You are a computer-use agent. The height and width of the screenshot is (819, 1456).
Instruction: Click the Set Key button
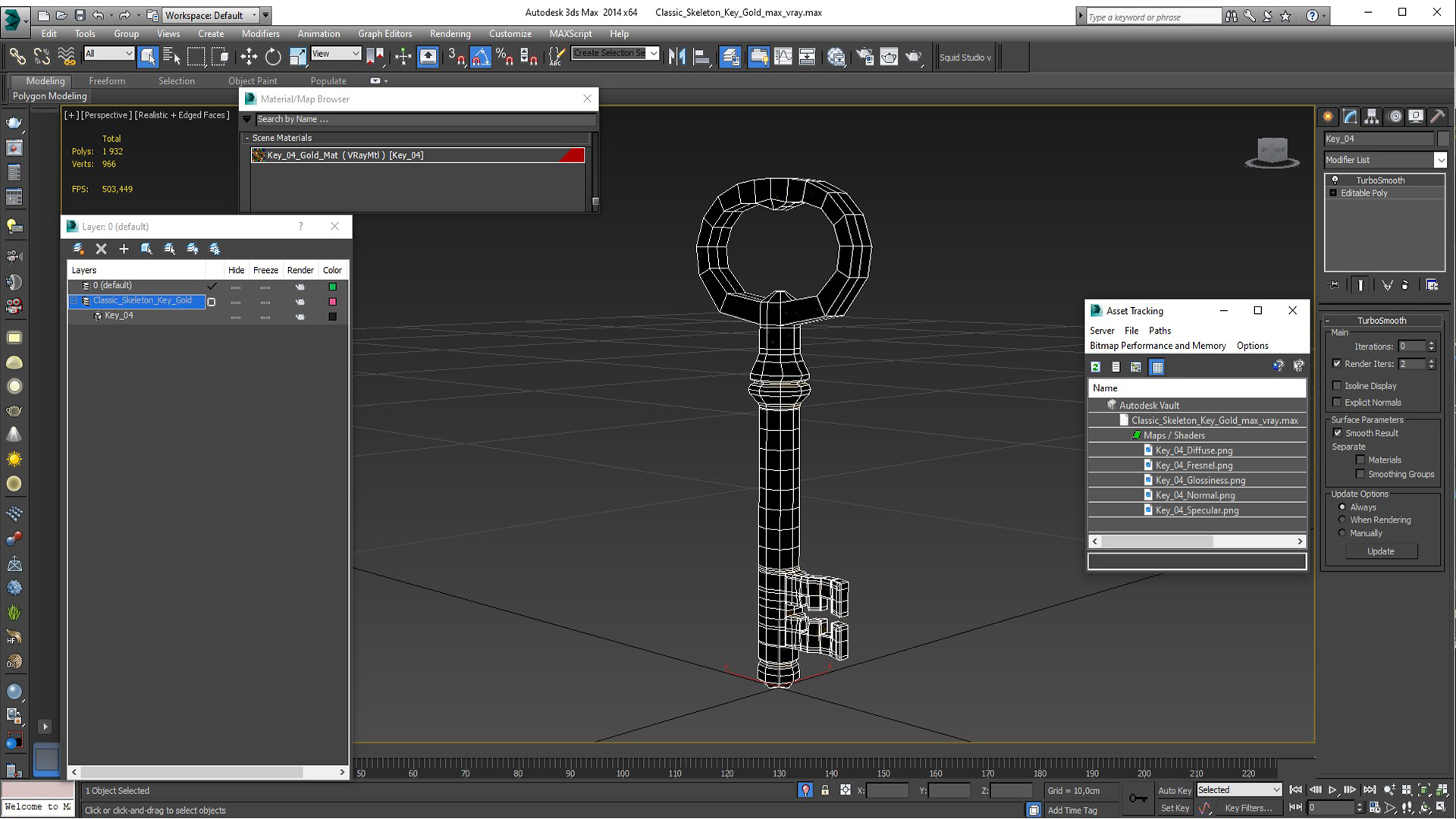(1174, 808)
